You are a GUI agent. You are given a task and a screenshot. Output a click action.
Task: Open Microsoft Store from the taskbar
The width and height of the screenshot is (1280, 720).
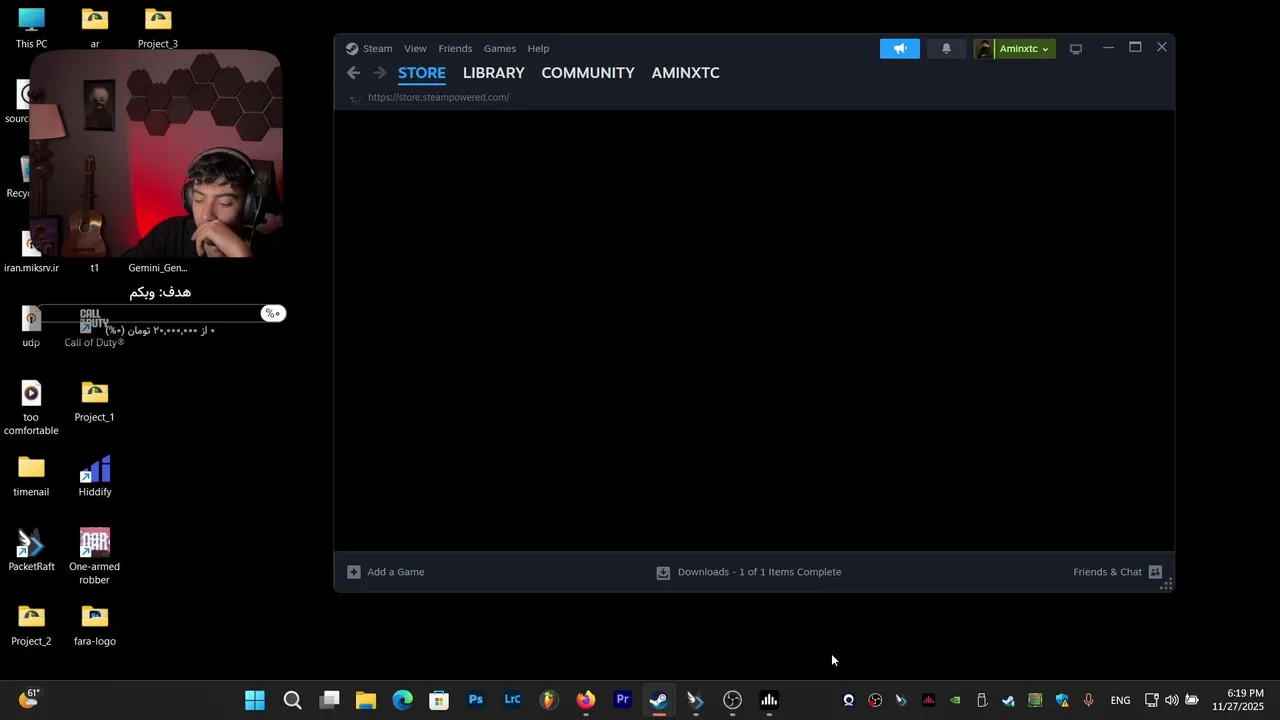point(439,700)
